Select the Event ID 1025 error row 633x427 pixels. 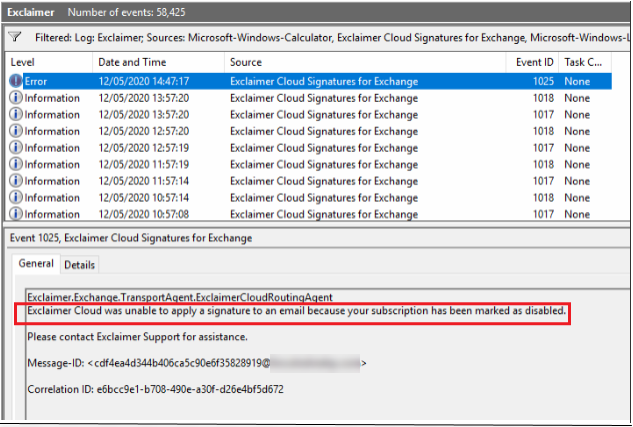[x=300, y=80]
